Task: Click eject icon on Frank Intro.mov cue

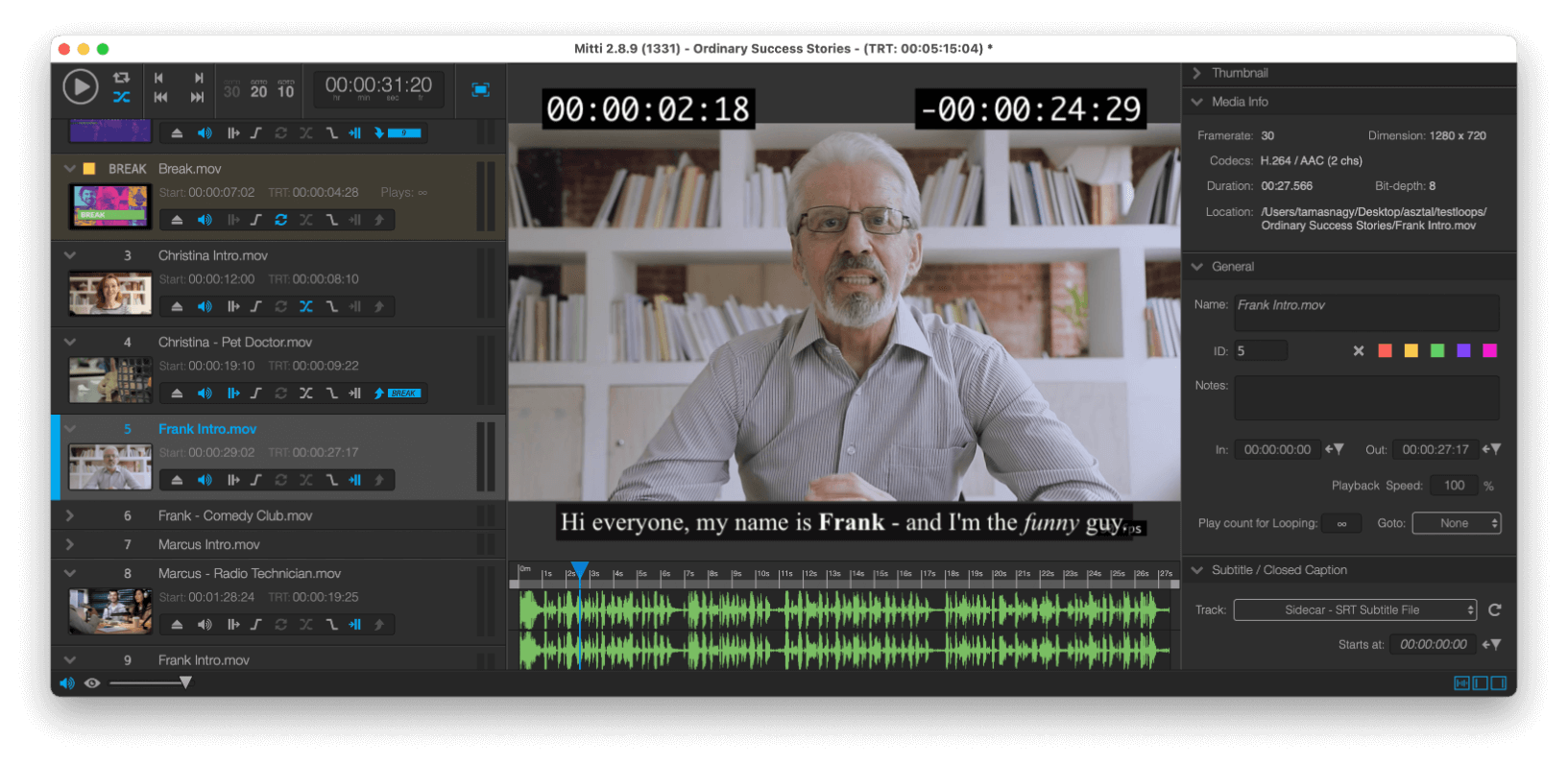Action: tap(177, 480)
